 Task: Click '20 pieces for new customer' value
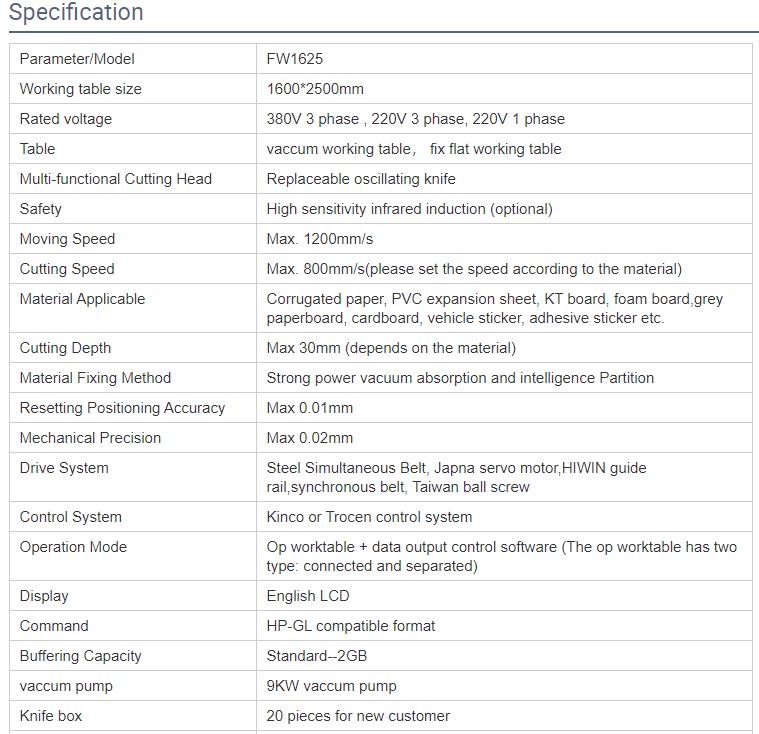click(x=358, y=716)
